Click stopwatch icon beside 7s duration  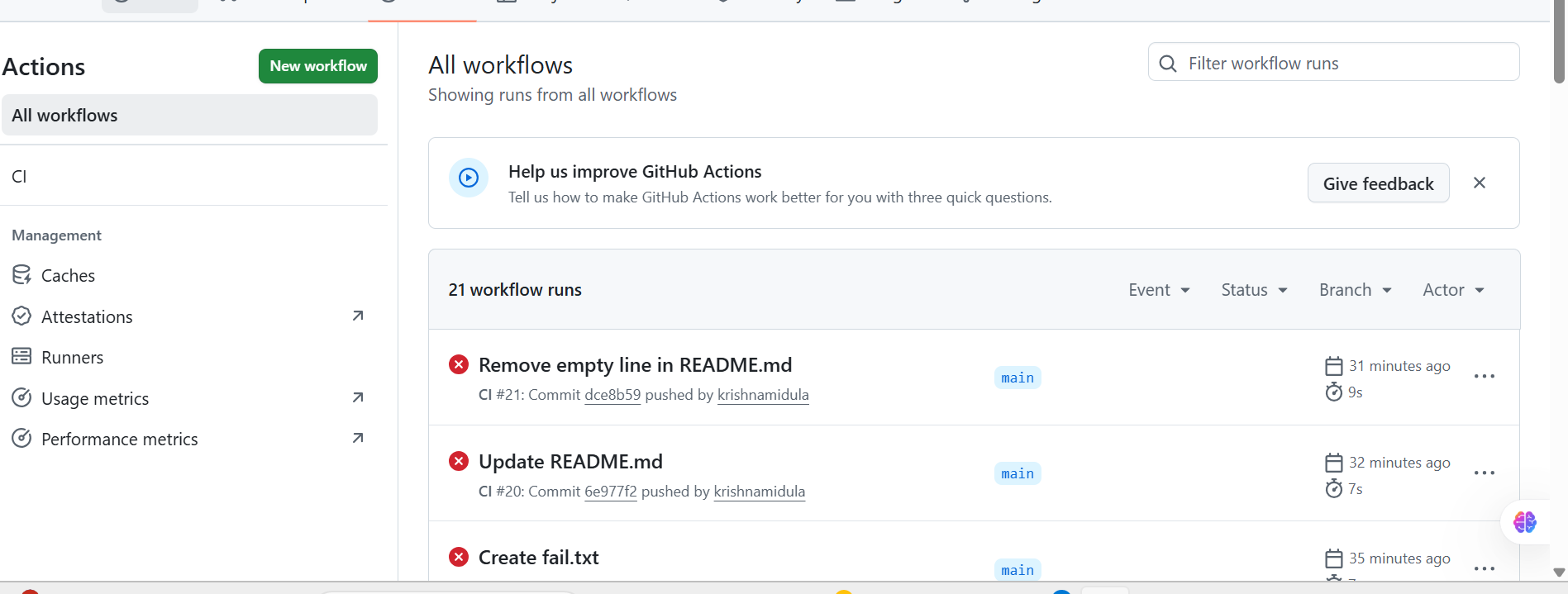point(1334,488)
